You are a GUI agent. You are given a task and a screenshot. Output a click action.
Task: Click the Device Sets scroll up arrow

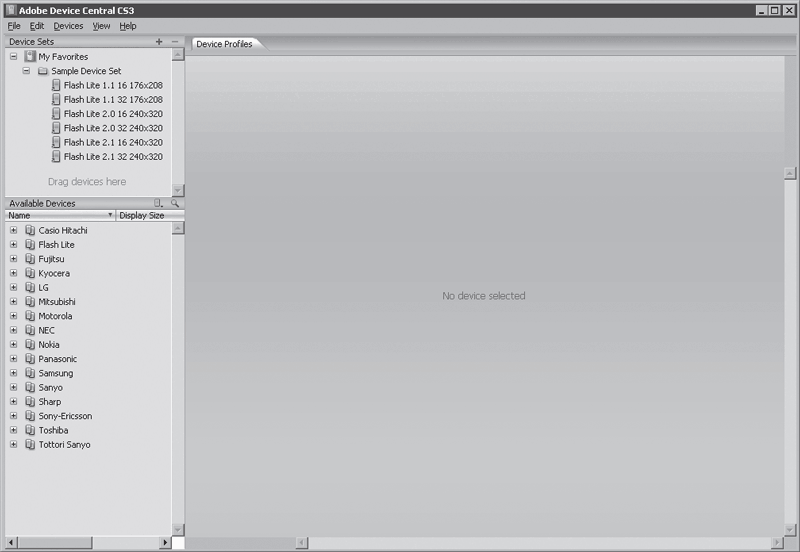tap(178, 55)
